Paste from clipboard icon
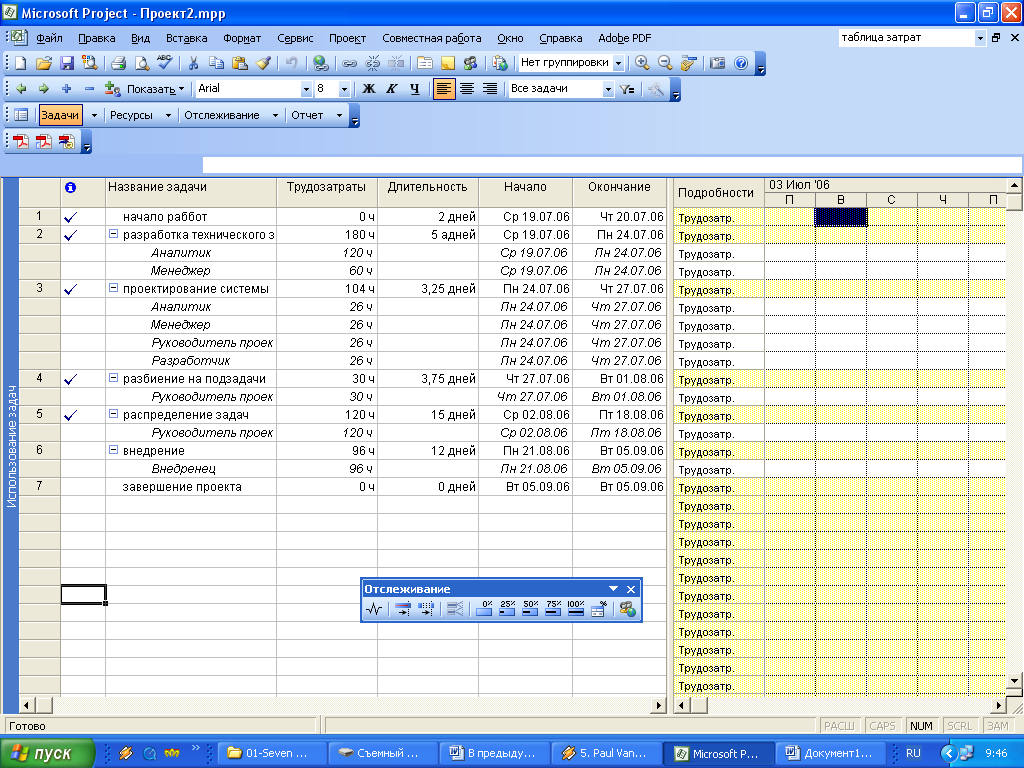 click(240, 63)
